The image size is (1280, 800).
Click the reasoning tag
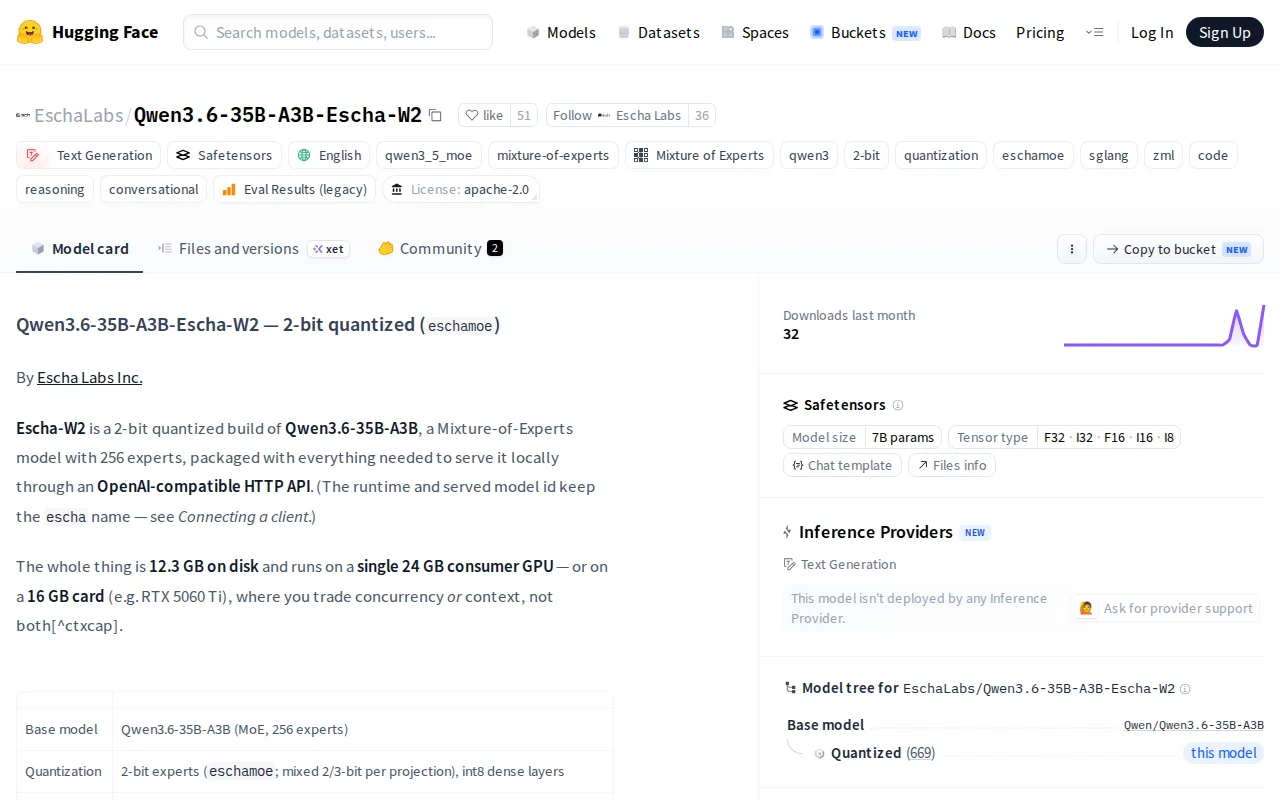click(x=55, y=189)
